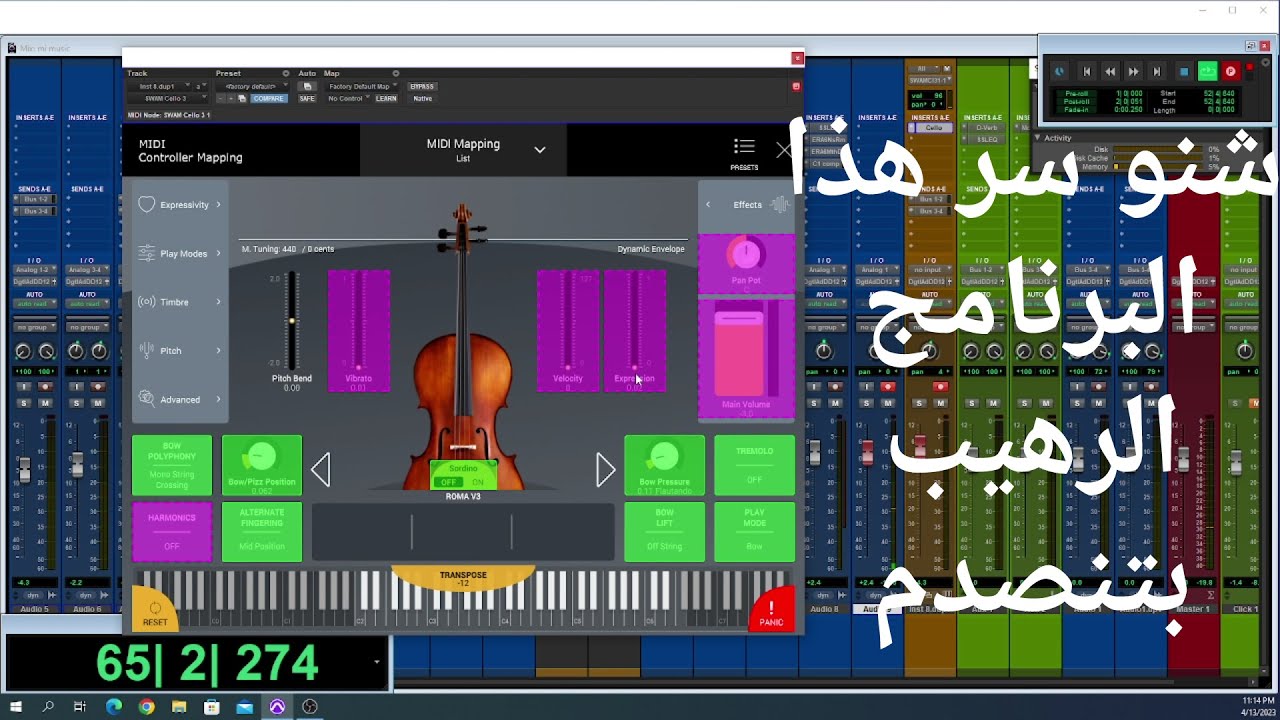1280x720 pixels.
Task: Select the next instrument with right arrow
Action: [605, 470]
